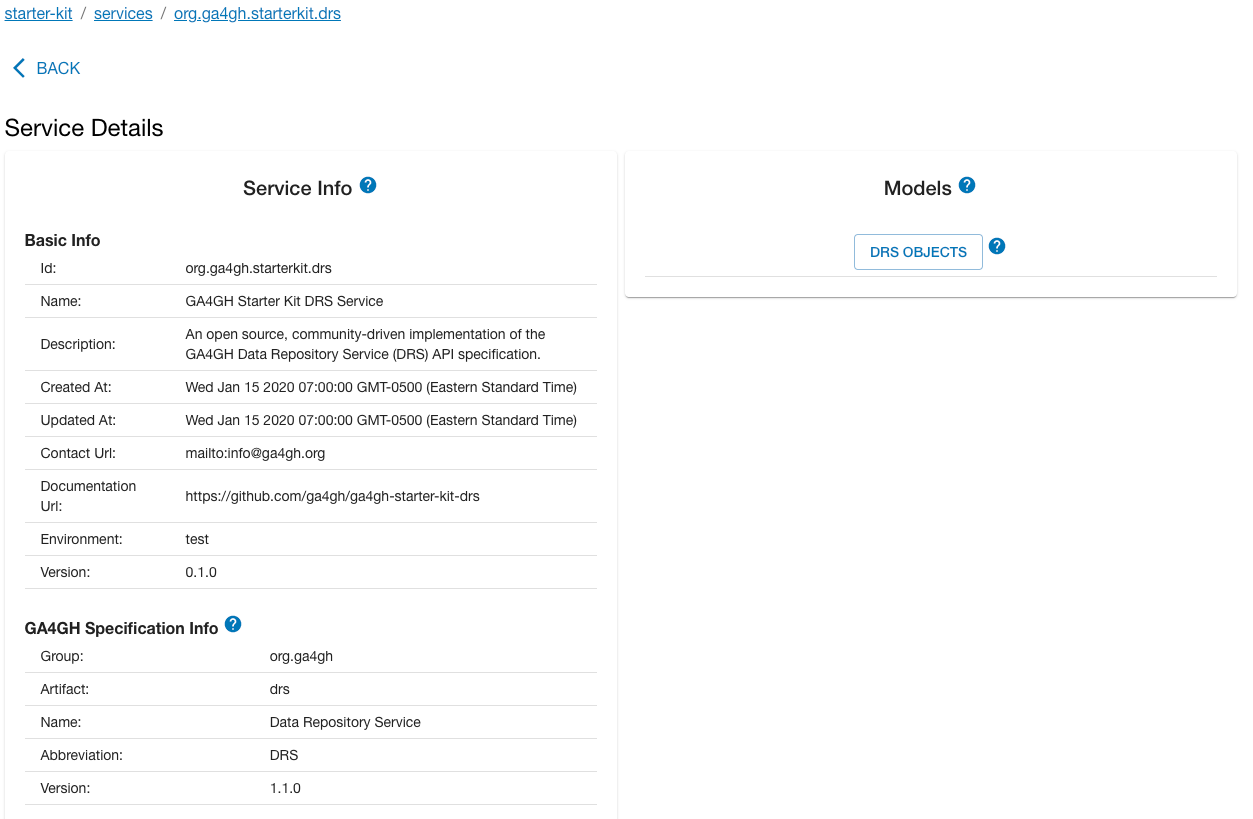The height and width of the screenshot is (819, 1253).
Task: Click the help icon beside DRS OBJECTS
Action: (996, 245)
